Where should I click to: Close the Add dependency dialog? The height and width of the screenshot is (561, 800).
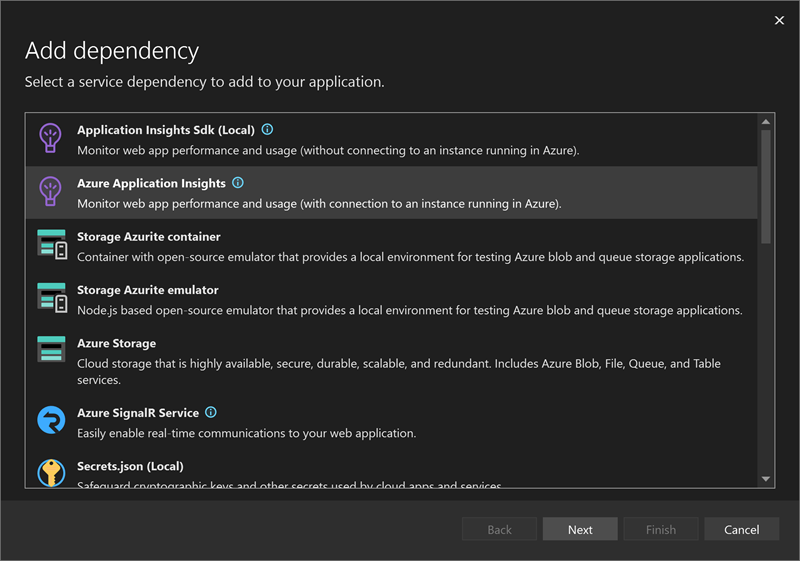(x=779, y=20)
